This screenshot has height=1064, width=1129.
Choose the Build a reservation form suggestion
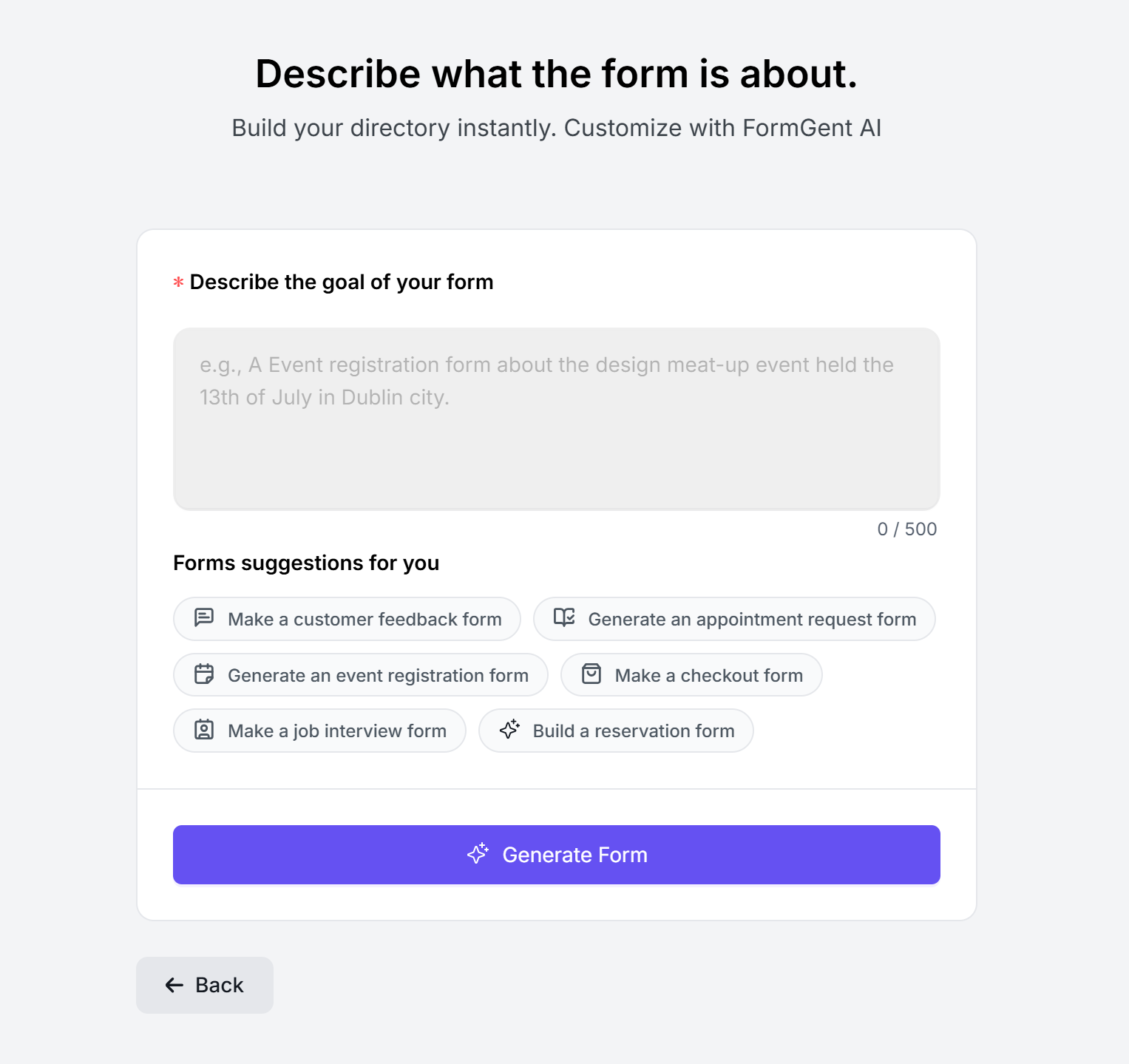(x=615, y=731)
